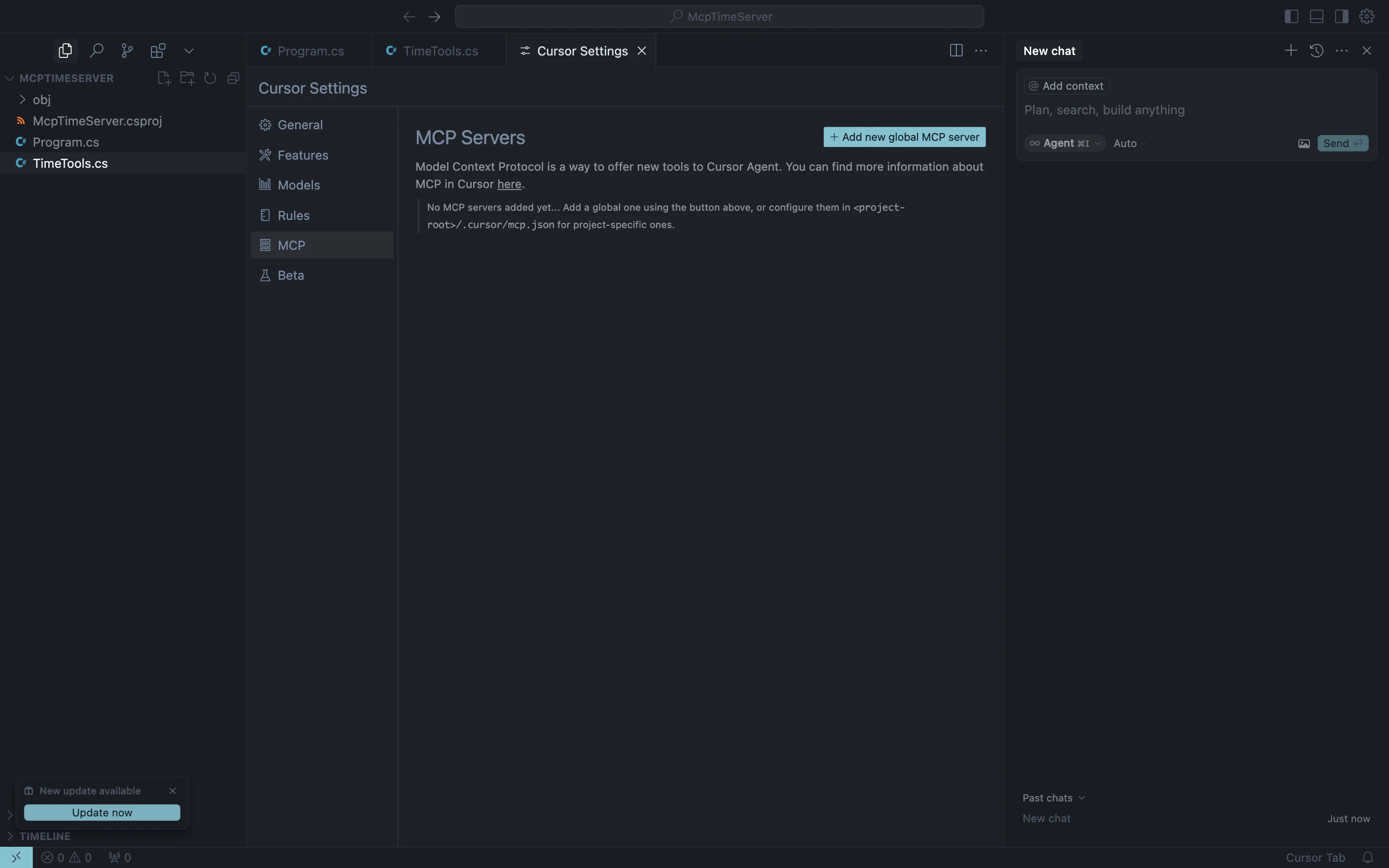Refresh the explorer file tree
This screenshot has height=868, width=1389.
[x=210, y=78]
